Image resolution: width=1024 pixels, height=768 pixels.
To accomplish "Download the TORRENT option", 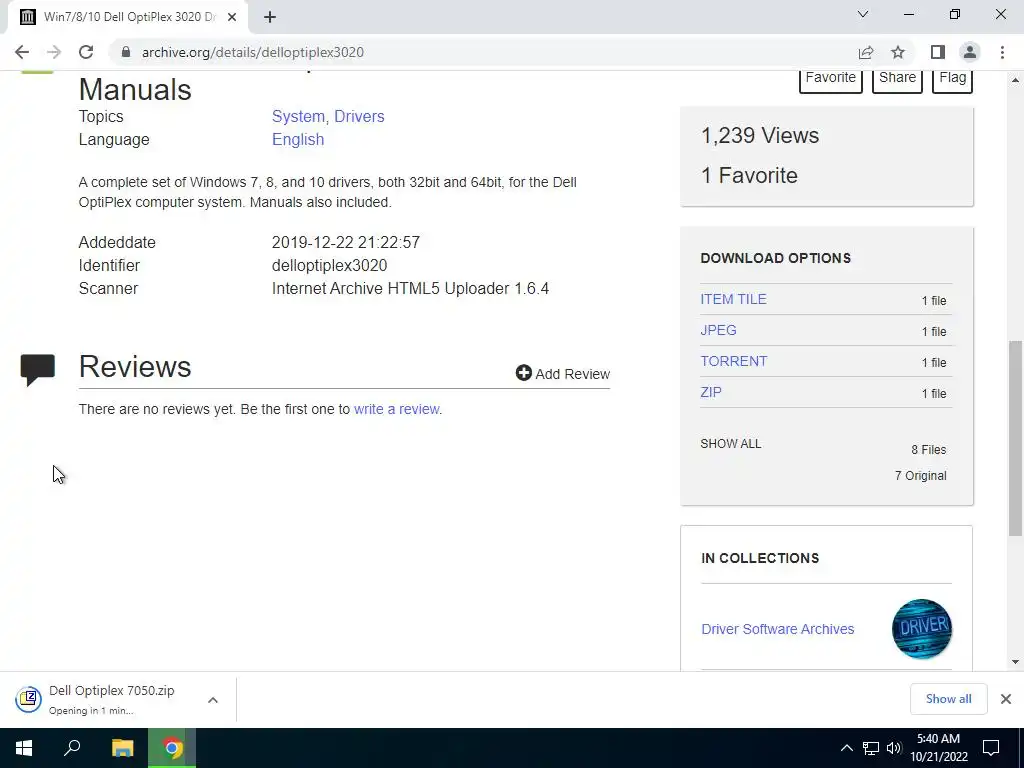I will pyautogui.click(x=734, y=361).
